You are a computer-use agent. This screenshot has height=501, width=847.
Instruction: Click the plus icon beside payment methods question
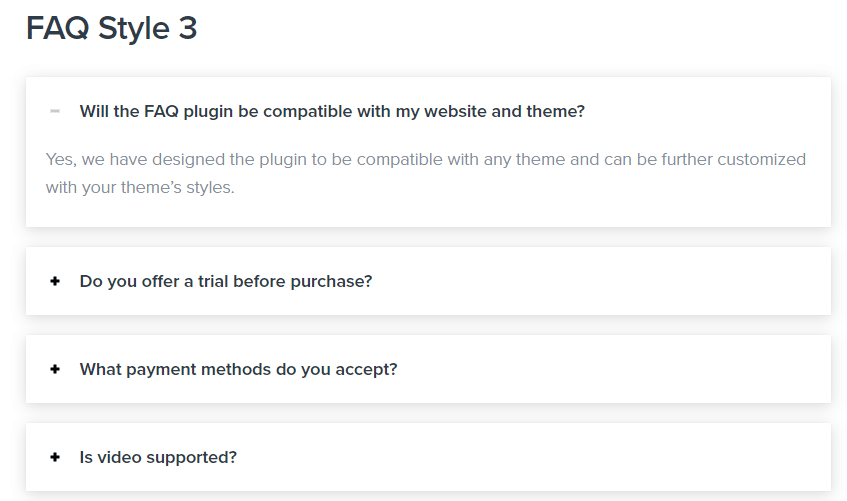(x=55, y=369)
